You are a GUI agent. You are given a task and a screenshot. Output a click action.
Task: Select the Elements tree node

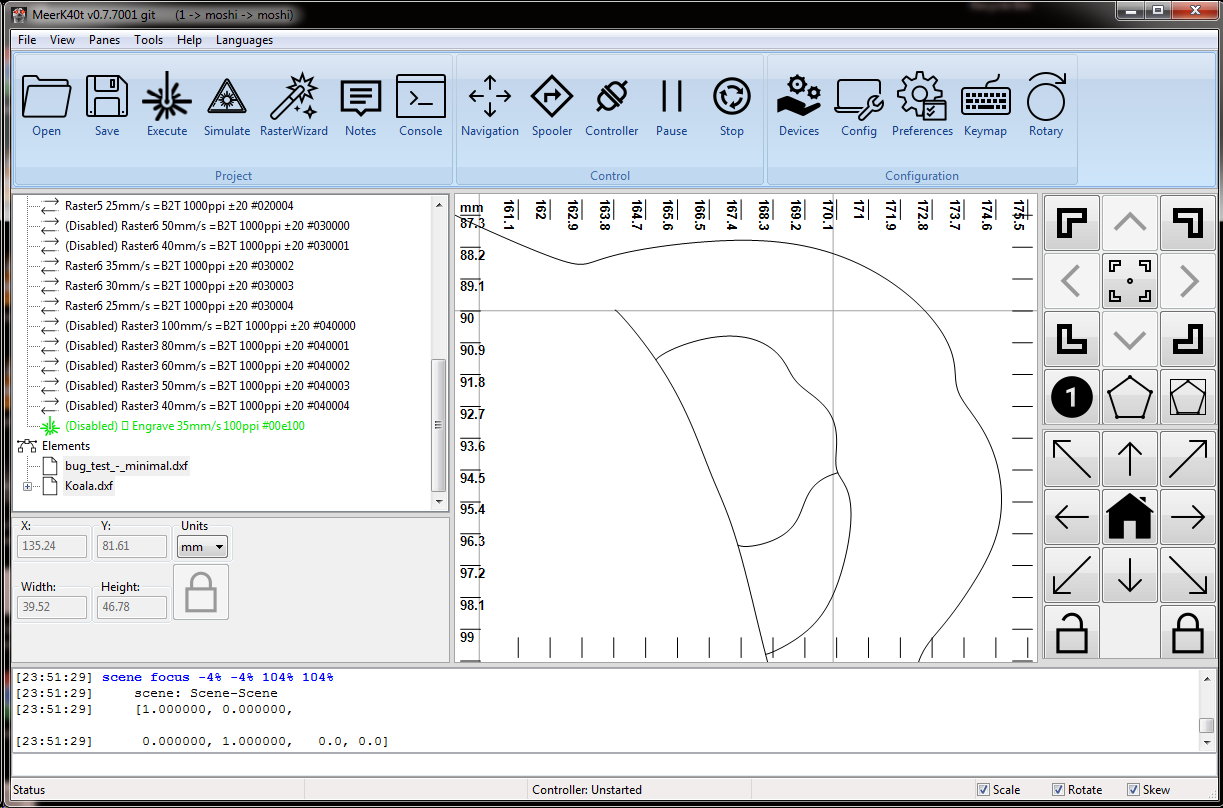pos(66,446)
